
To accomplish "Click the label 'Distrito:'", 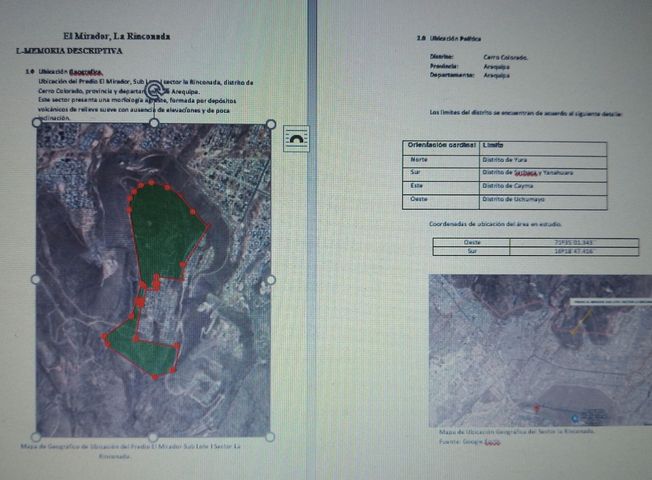I will [442, 56].
